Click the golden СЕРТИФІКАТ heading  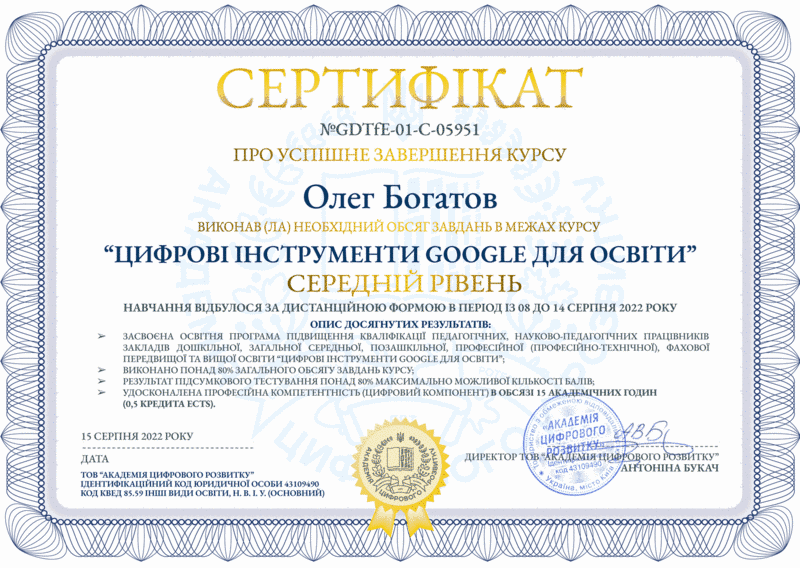click(399, 88)
